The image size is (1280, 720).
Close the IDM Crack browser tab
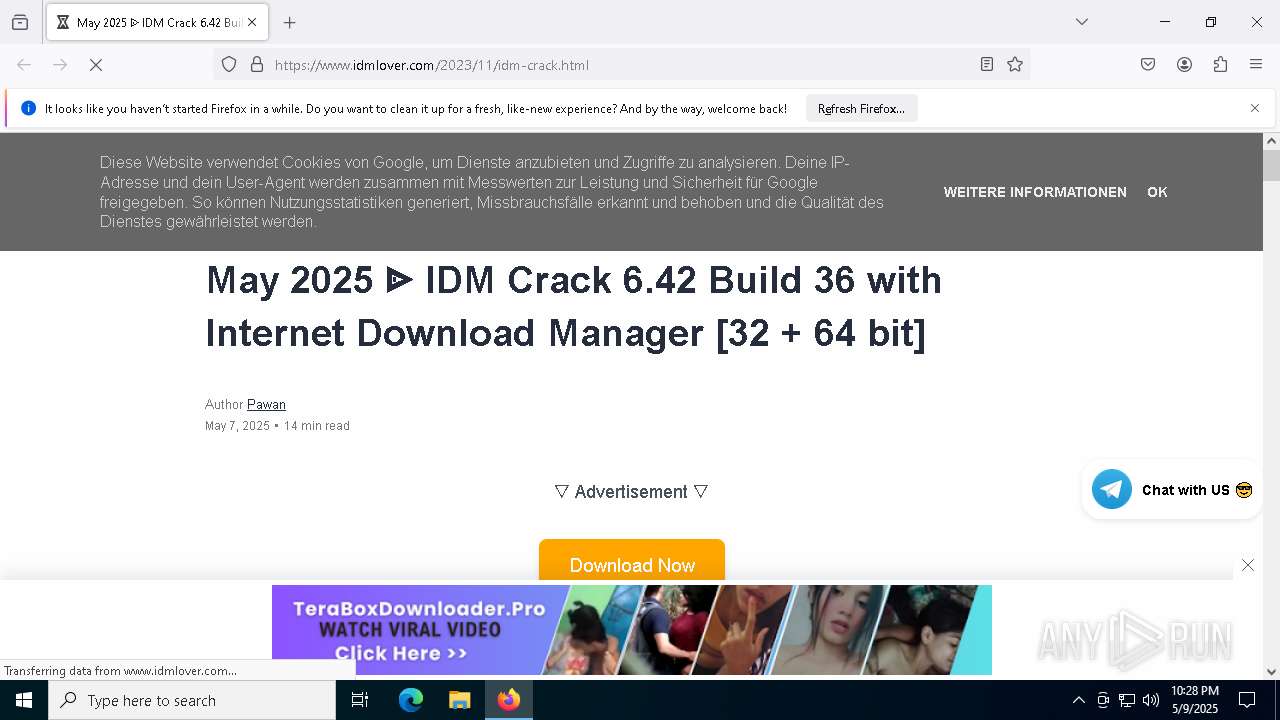(252, 22)
